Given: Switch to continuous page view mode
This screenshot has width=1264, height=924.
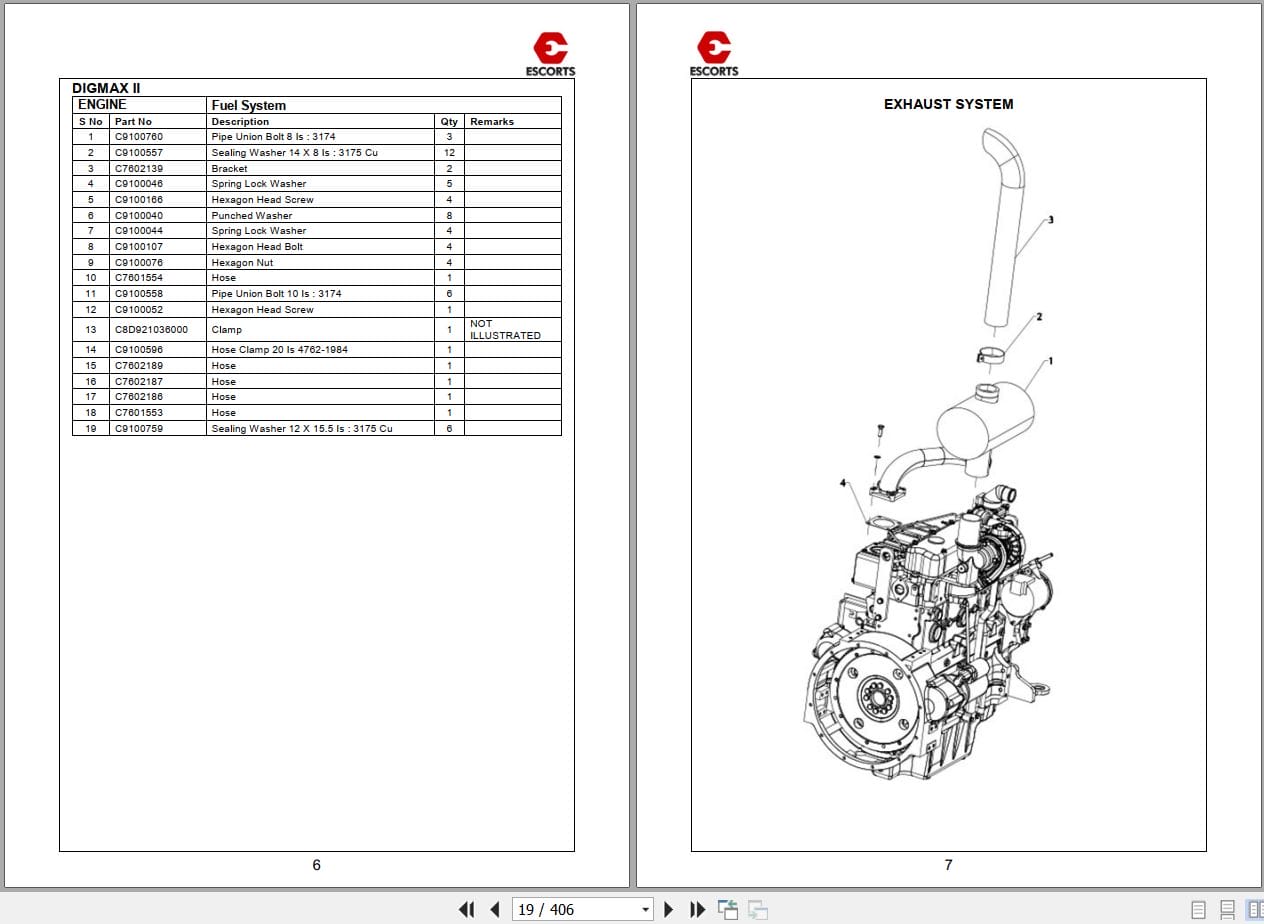Looking at the screenshot, I should click(1226, 910).
